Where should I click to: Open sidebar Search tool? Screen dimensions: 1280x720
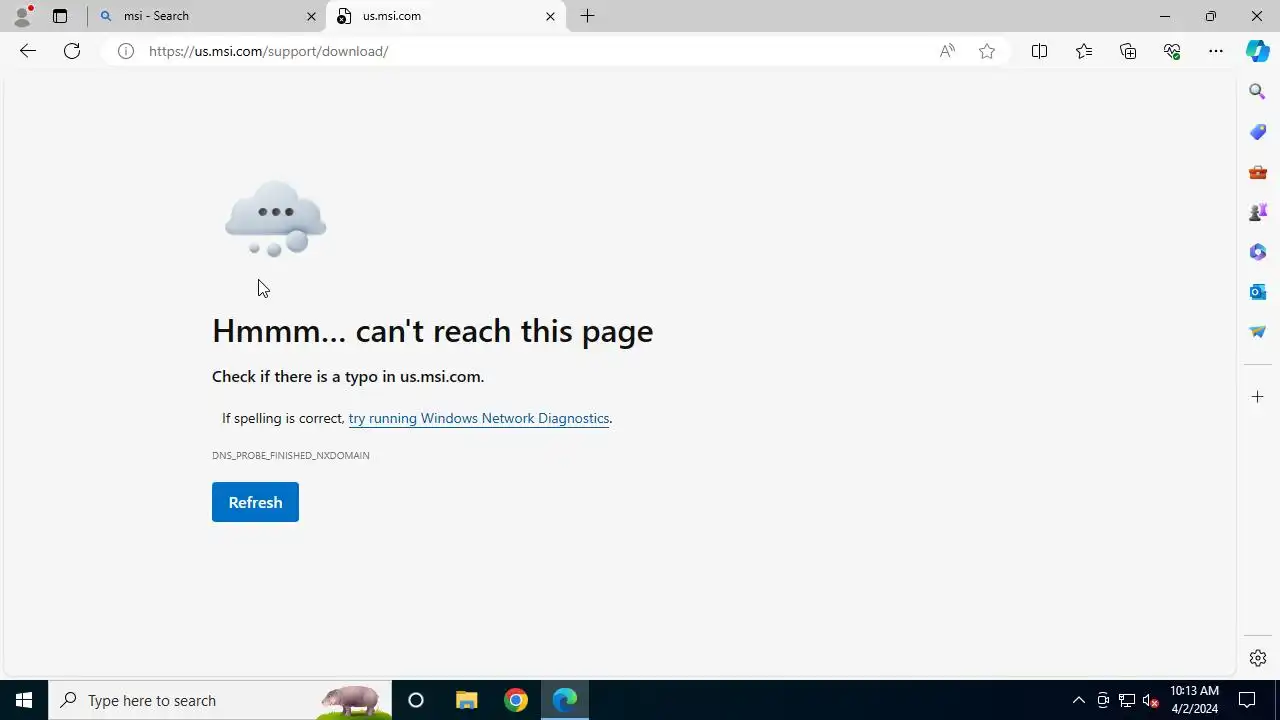click(1258, 92)
